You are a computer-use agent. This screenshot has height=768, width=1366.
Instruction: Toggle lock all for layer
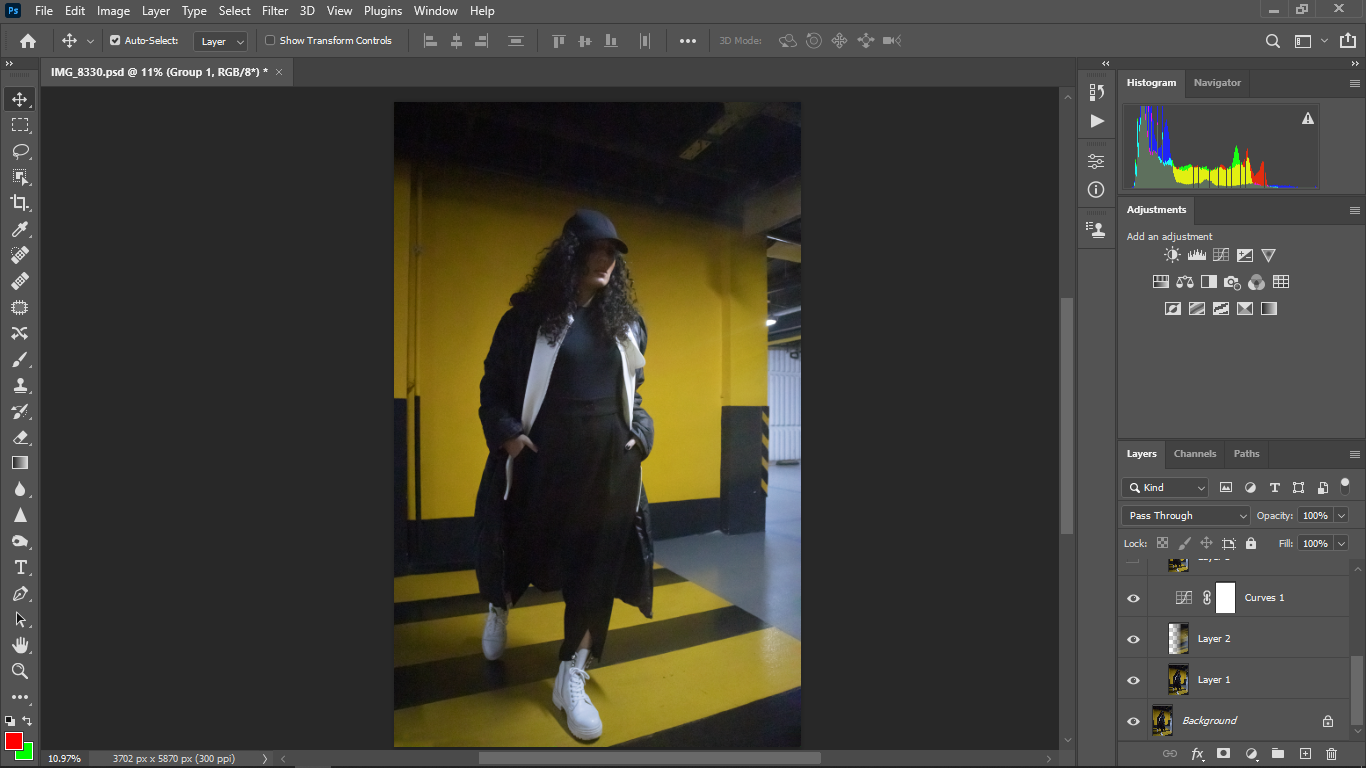tap(1250, 543)
